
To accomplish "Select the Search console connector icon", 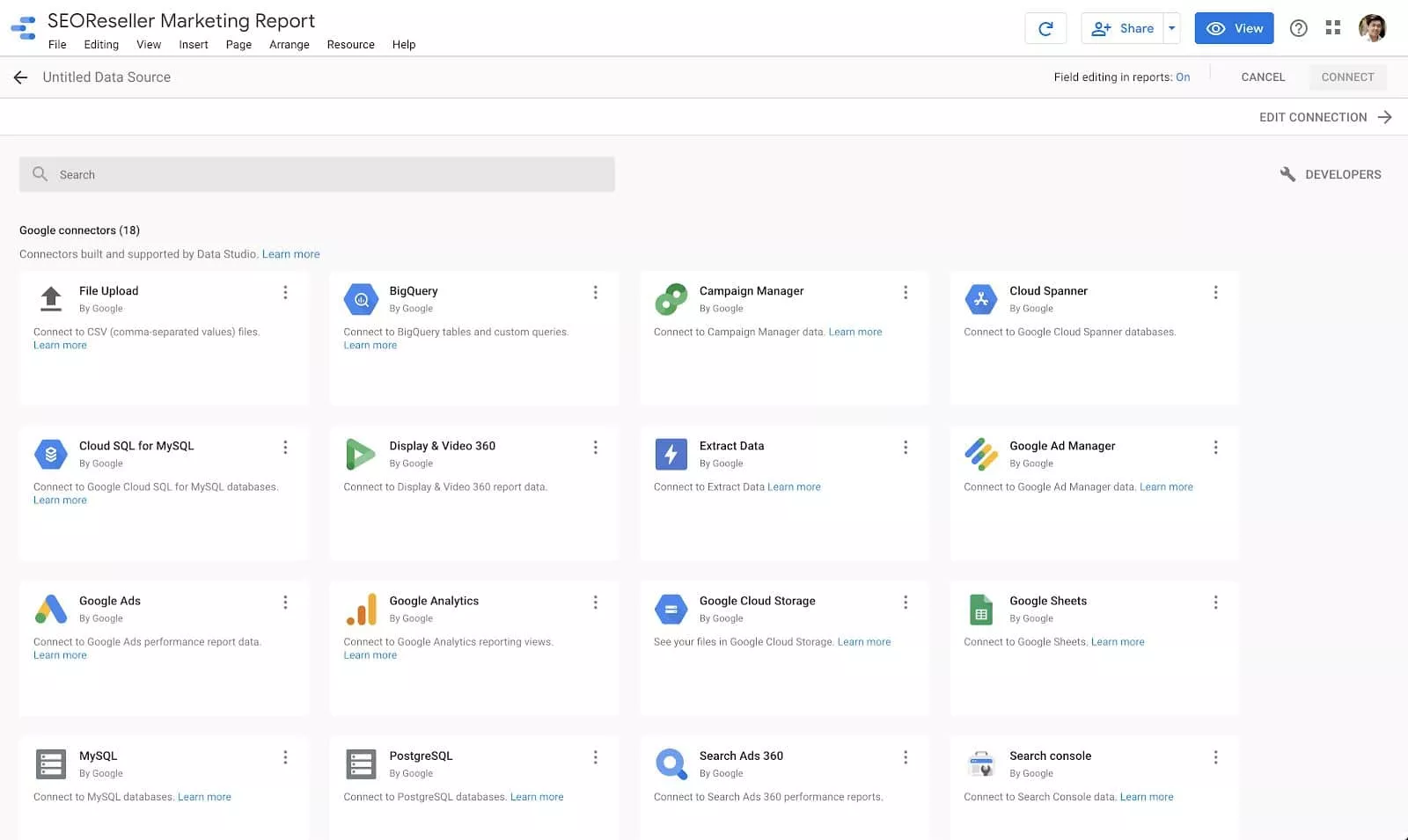I will [x=981, y=763].
